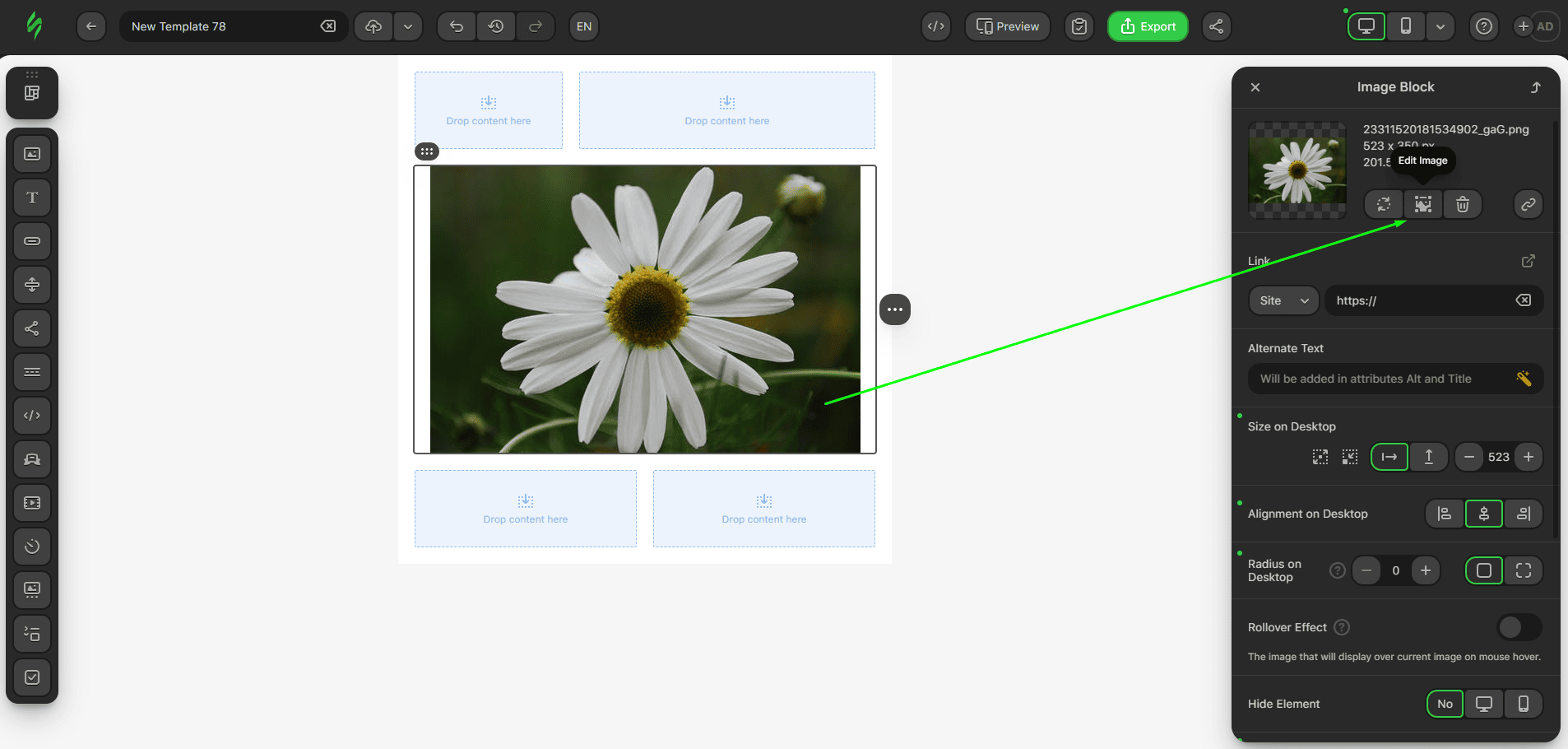Image resolution: width=1568 pixels, height=749 pixels.
Task: Click the Export button
Action: (x=1148, y=26)
